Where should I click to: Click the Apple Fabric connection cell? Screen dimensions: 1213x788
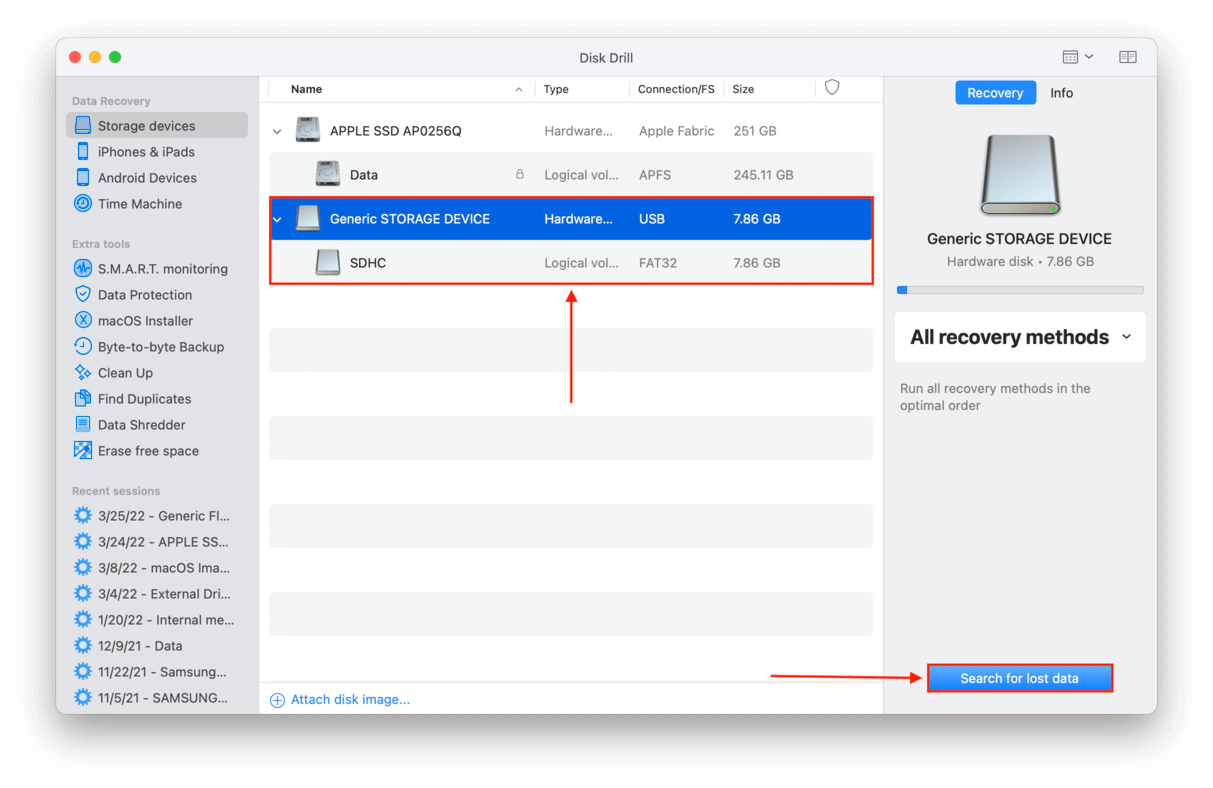click(676, 131)
